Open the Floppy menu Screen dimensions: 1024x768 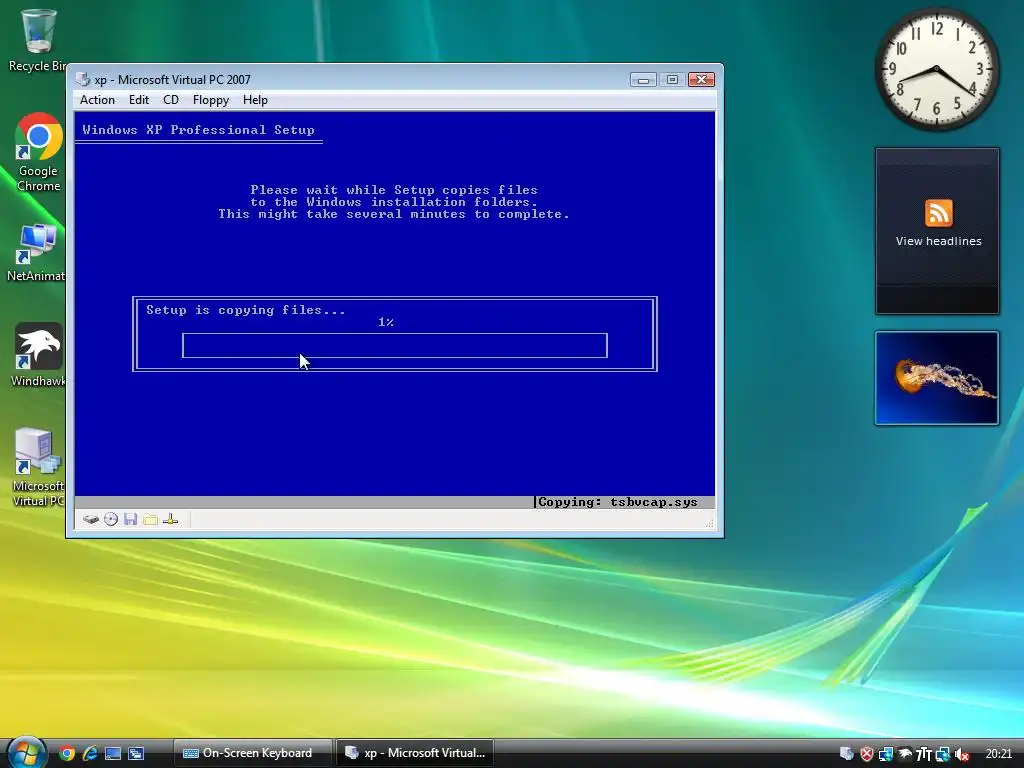(x=210, y=100)
